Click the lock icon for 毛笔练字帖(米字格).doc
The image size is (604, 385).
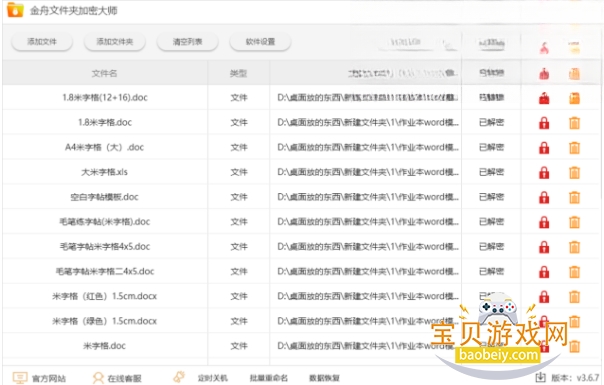click(544, 222)
